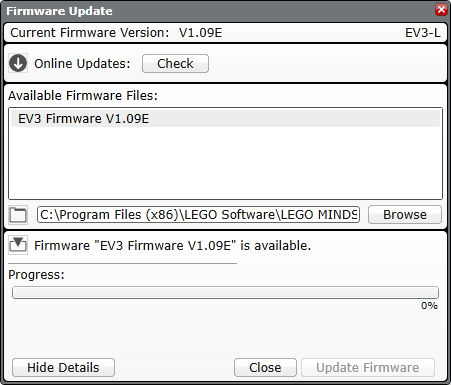
Task: Click the firmware available status icon
Action: 18,245
